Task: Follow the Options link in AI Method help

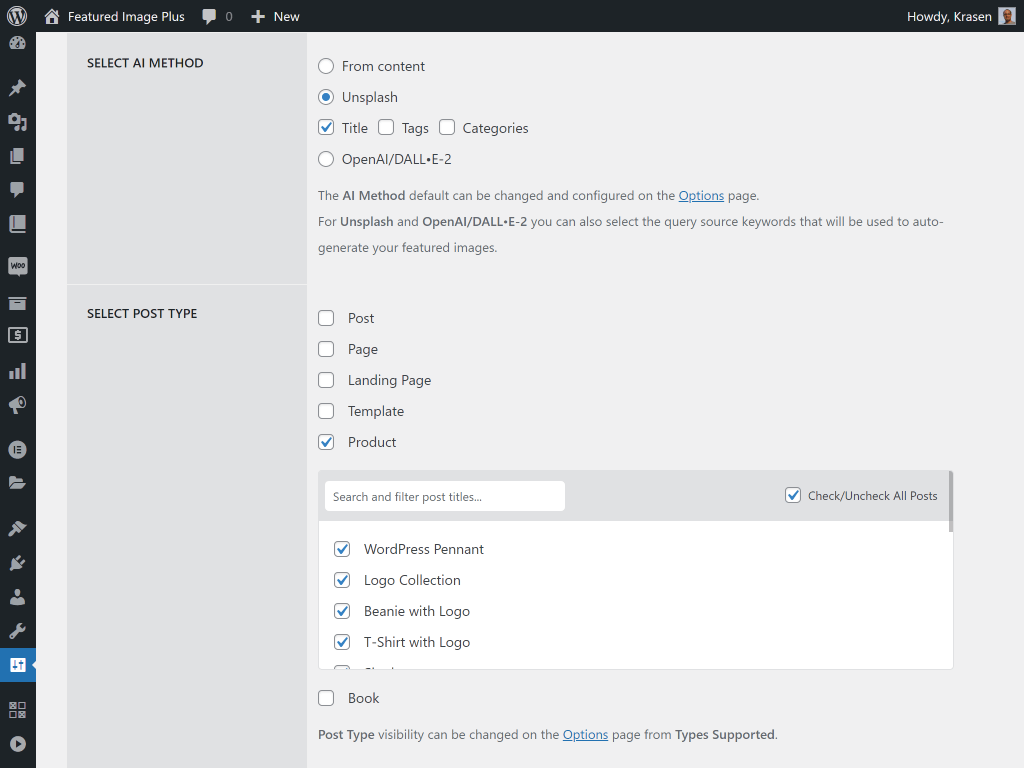Action: pos(701,195)
